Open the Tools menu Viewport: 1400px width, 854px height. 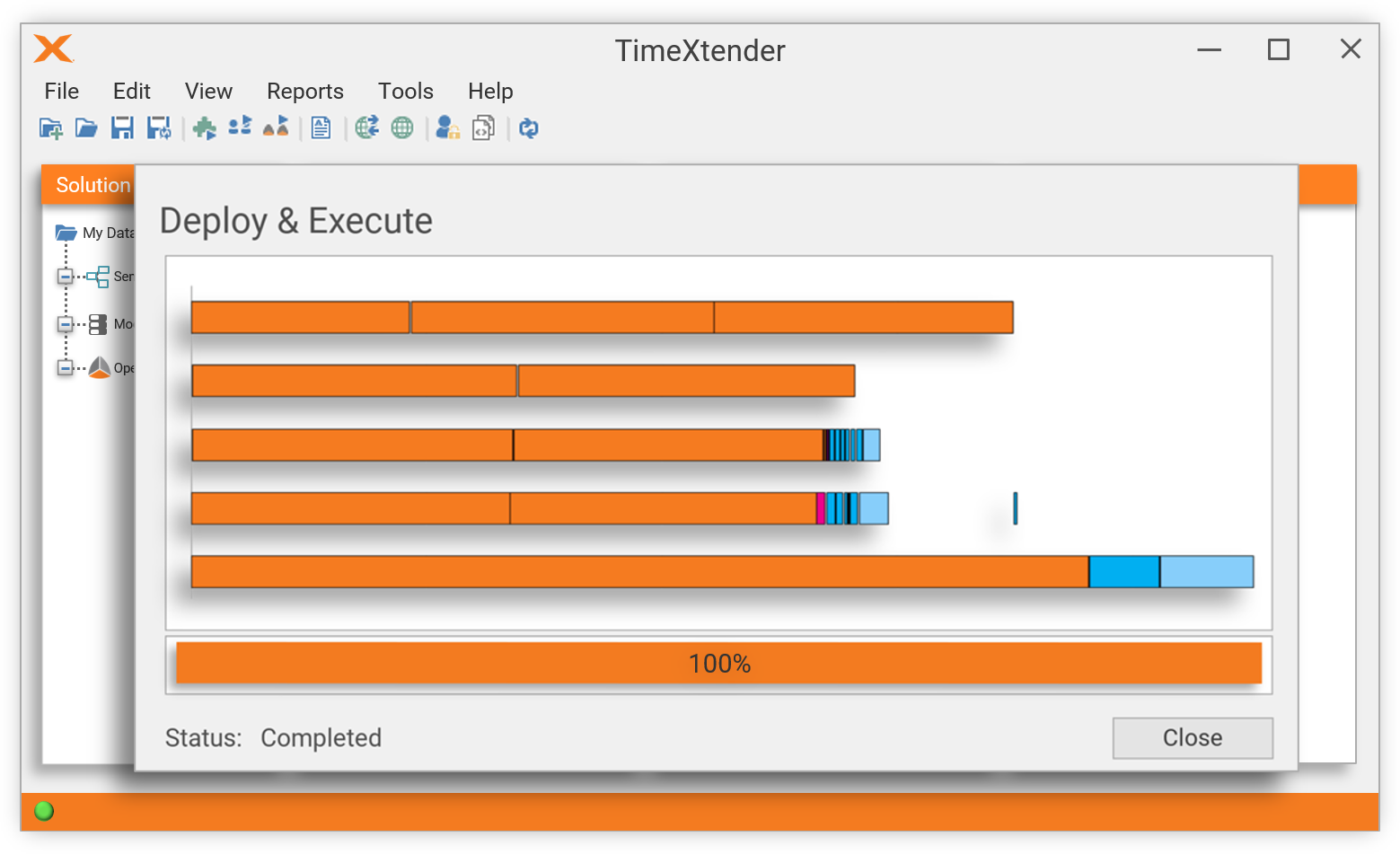(x=405, y=91)
